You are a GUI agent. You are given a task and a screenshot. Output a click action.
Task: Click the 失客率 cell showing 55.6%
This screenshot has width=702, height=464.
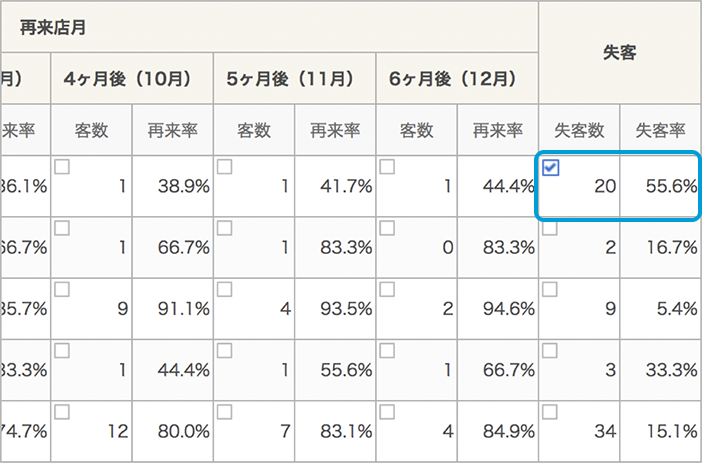point(659,186)
